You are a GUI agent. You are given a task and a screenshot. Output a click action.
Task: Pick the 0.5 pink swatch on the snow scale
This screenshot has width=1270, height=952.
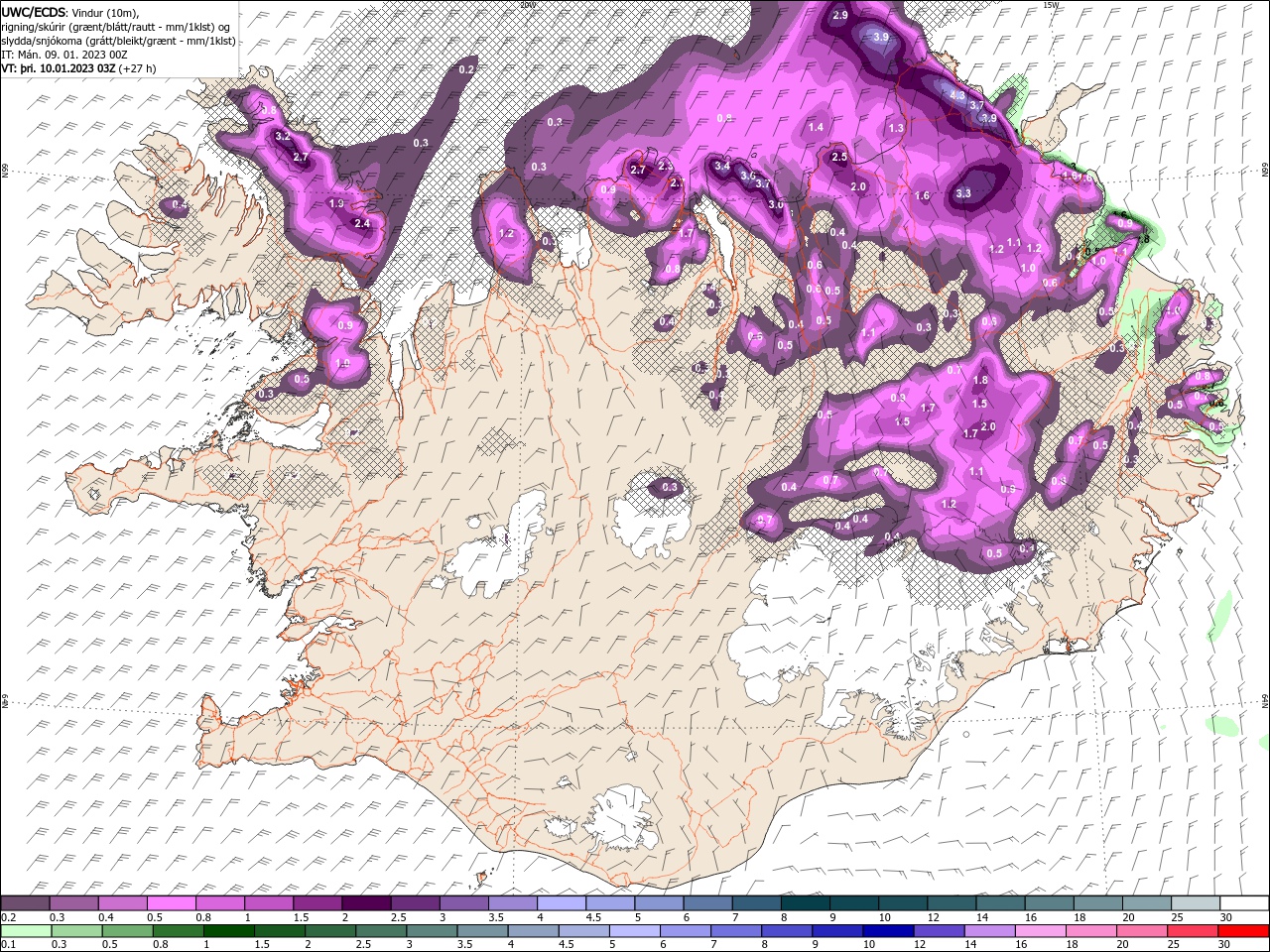[x=172, y=903]
